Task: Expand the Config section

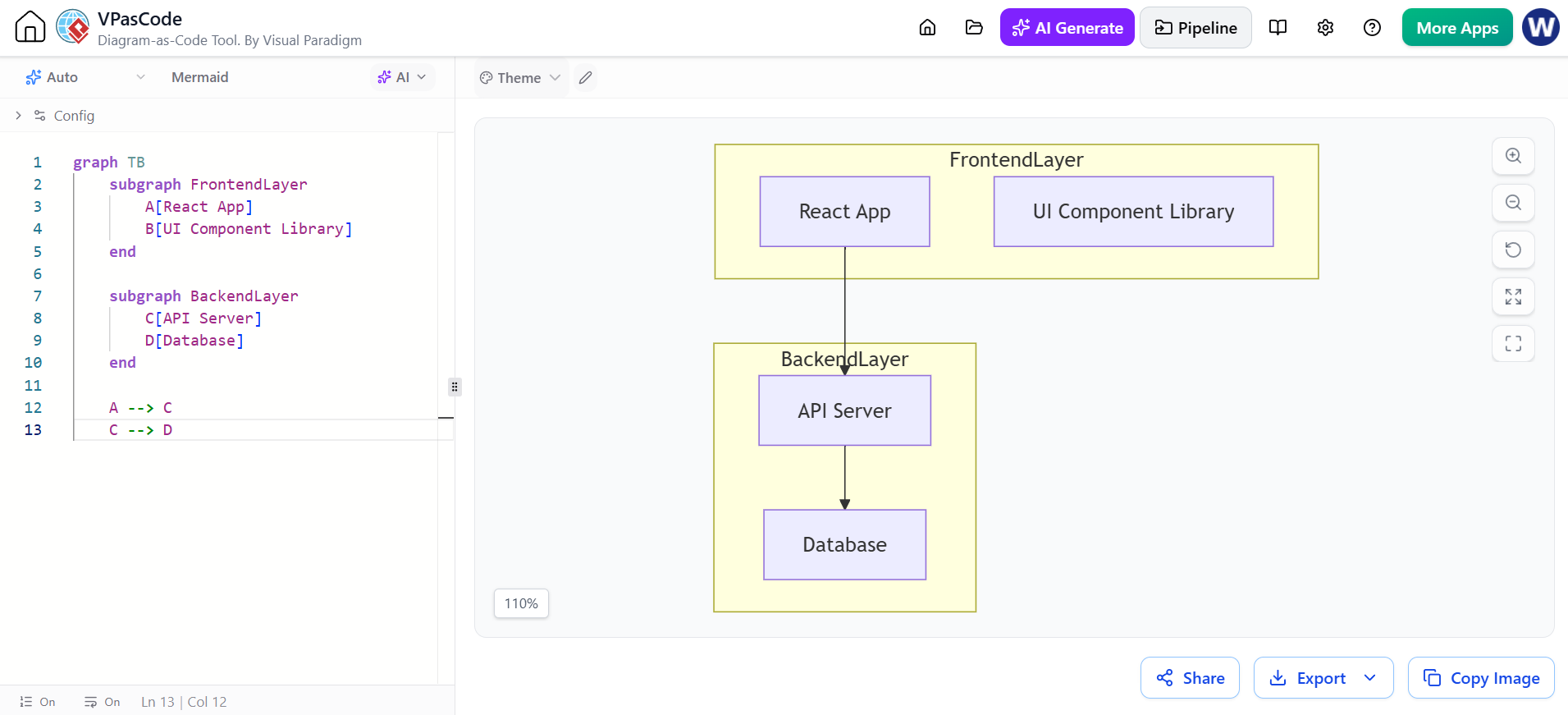Action: coord(18,116)
